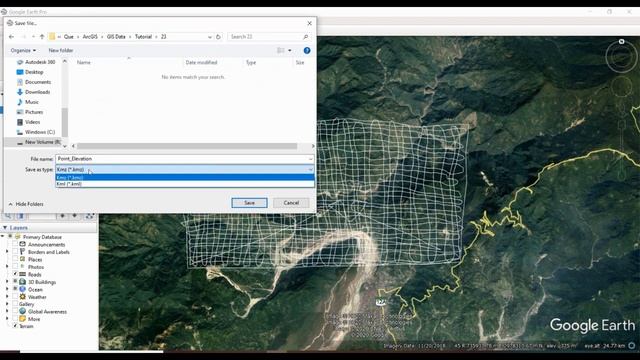Go up one folder level arrow
Viewport: 640px width, 360px height.
(42, 37)
